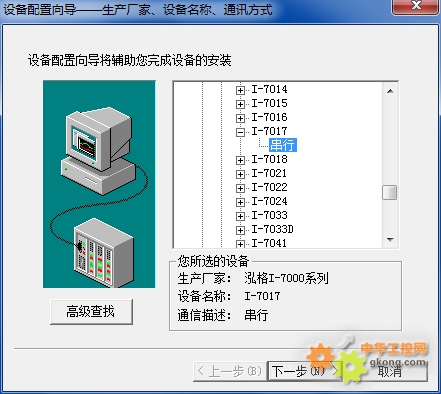The height and width of the screenshot is (394, 441).
Task: Click the device list scroll up arrow
Action: [390, 91]
